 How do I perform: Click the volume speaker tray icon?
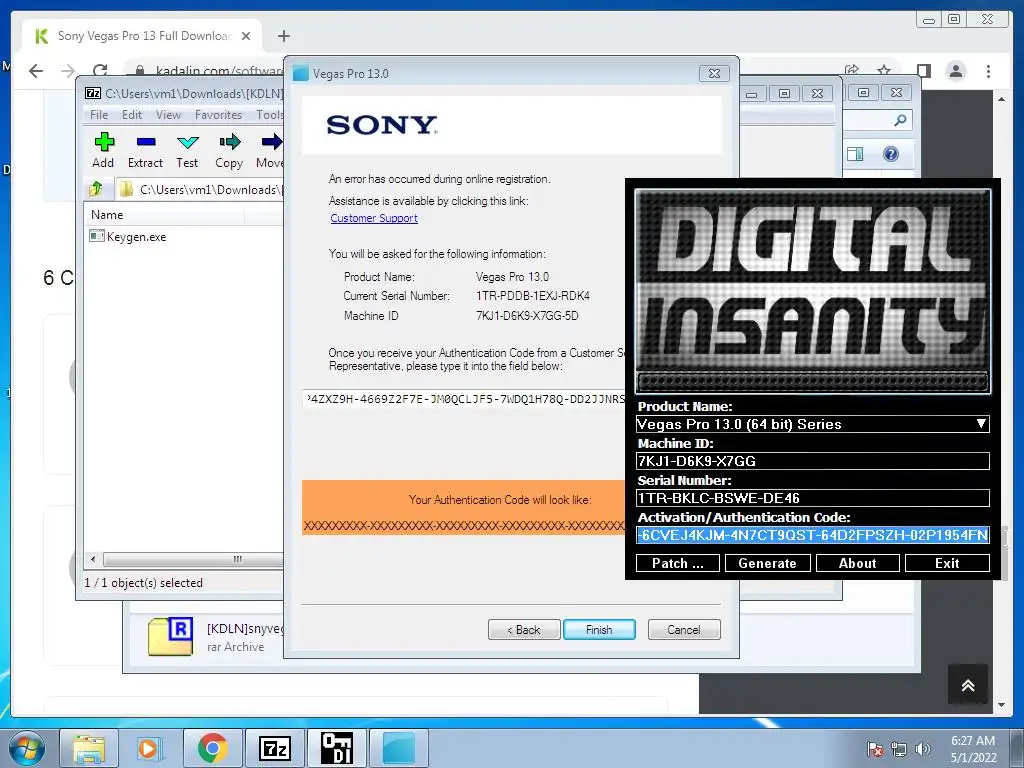[x=922, y=748]
